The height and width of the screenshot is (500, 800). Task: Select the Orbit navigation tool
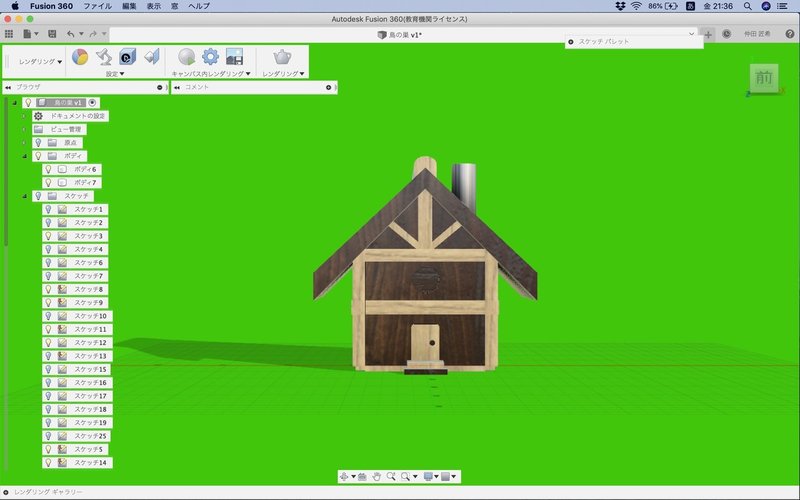click(x=344, y=477)
